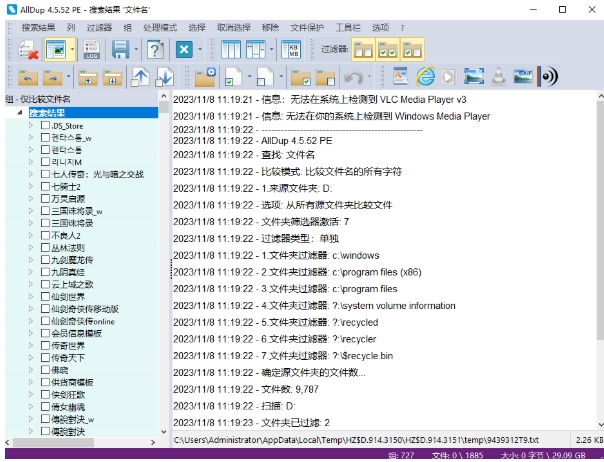The width and height of the screenshot is (604, 462).
Task: Click the folder icon with upward box arrow
Action: (x=88, y=77)
